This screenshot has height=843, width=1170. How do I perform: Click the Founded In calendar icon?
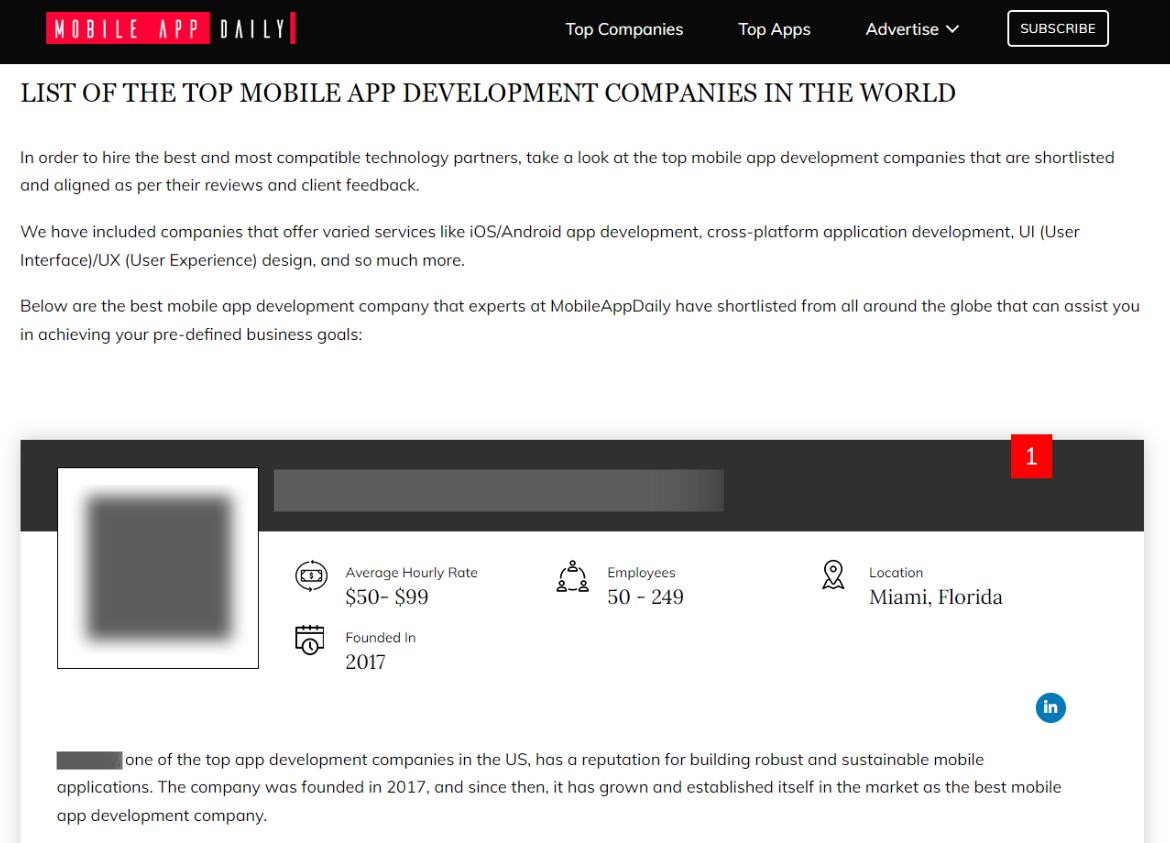click(310, 641)
